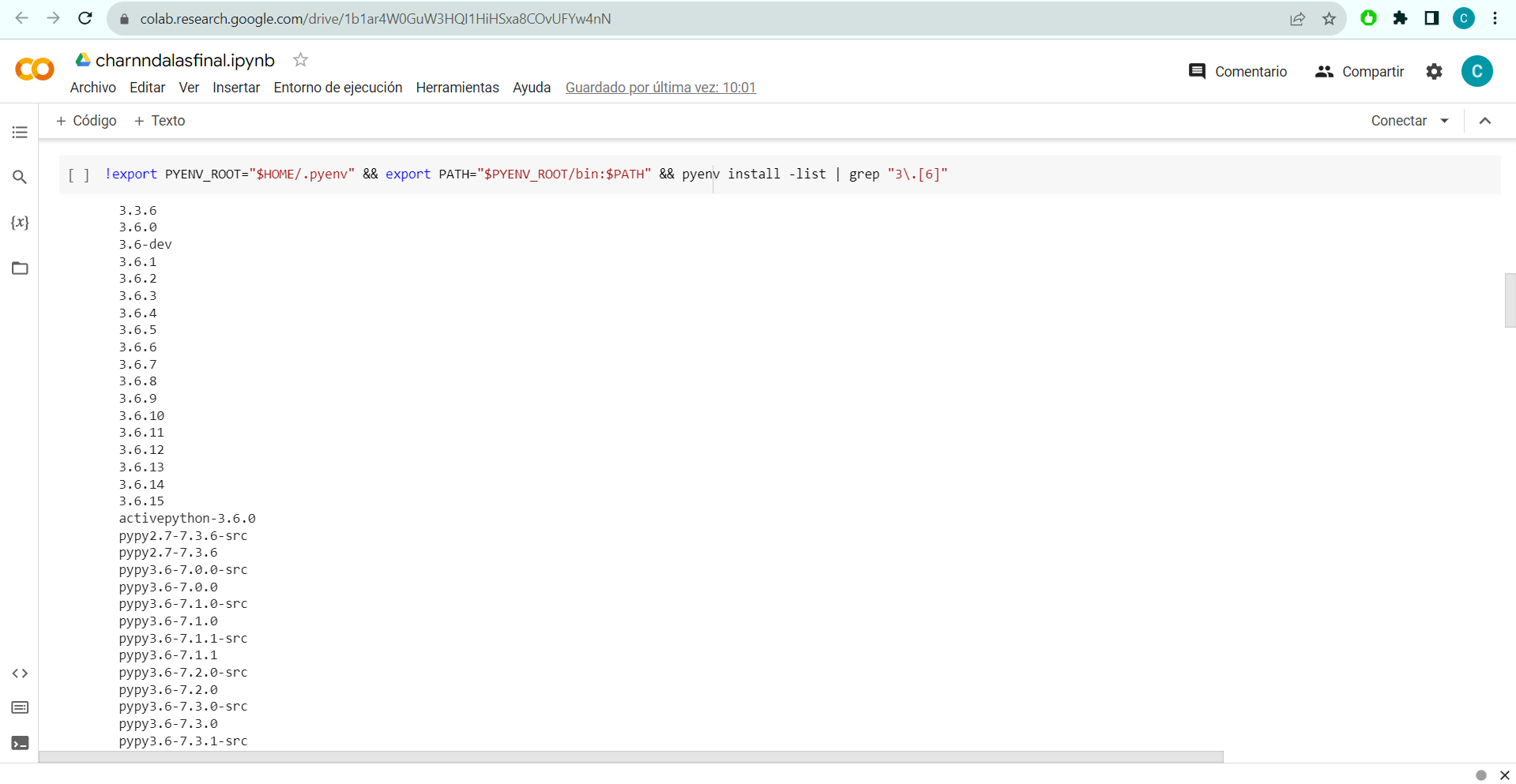Open the Comentario panel

point(1238,72)
